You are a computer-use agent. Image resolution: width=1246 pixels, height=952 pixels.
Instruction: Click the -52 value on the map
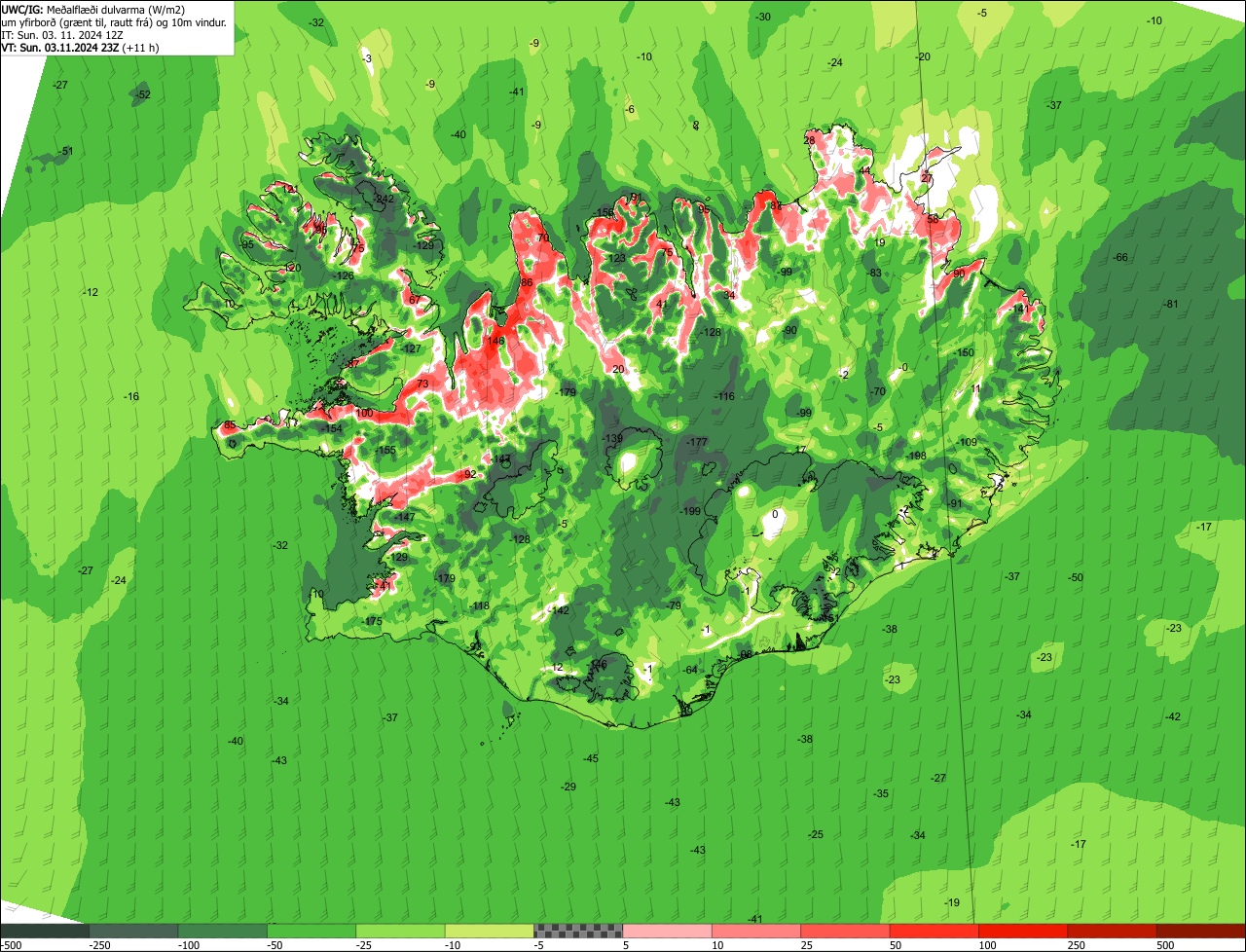pos(142,94)
